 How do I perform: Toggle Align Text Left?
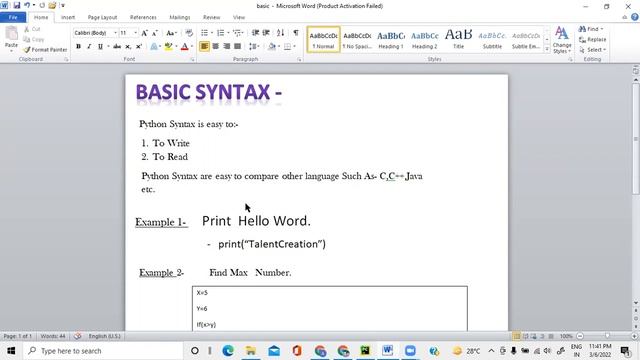click(x=204, y=46)
